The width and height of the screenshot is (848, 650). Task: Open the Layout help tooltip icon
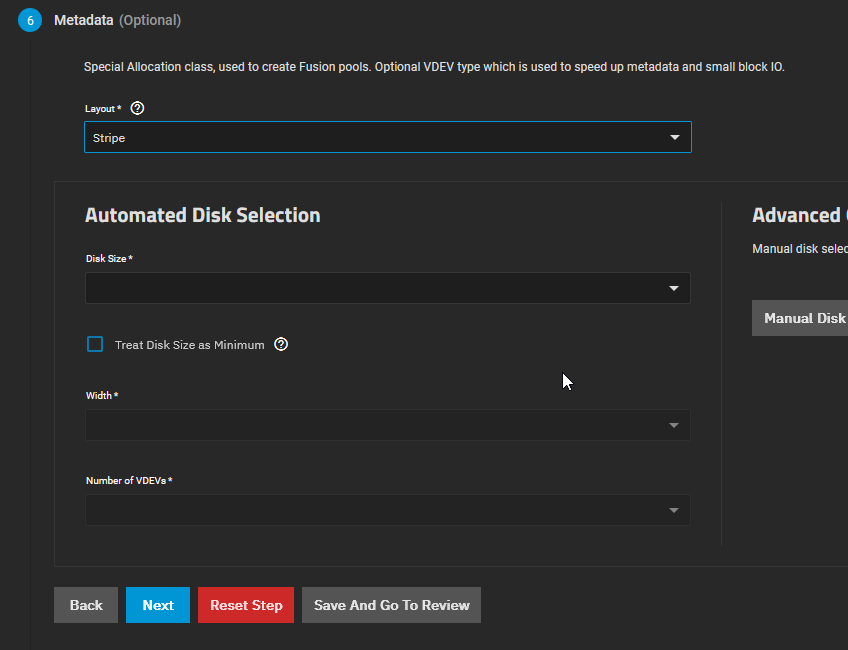138,108
